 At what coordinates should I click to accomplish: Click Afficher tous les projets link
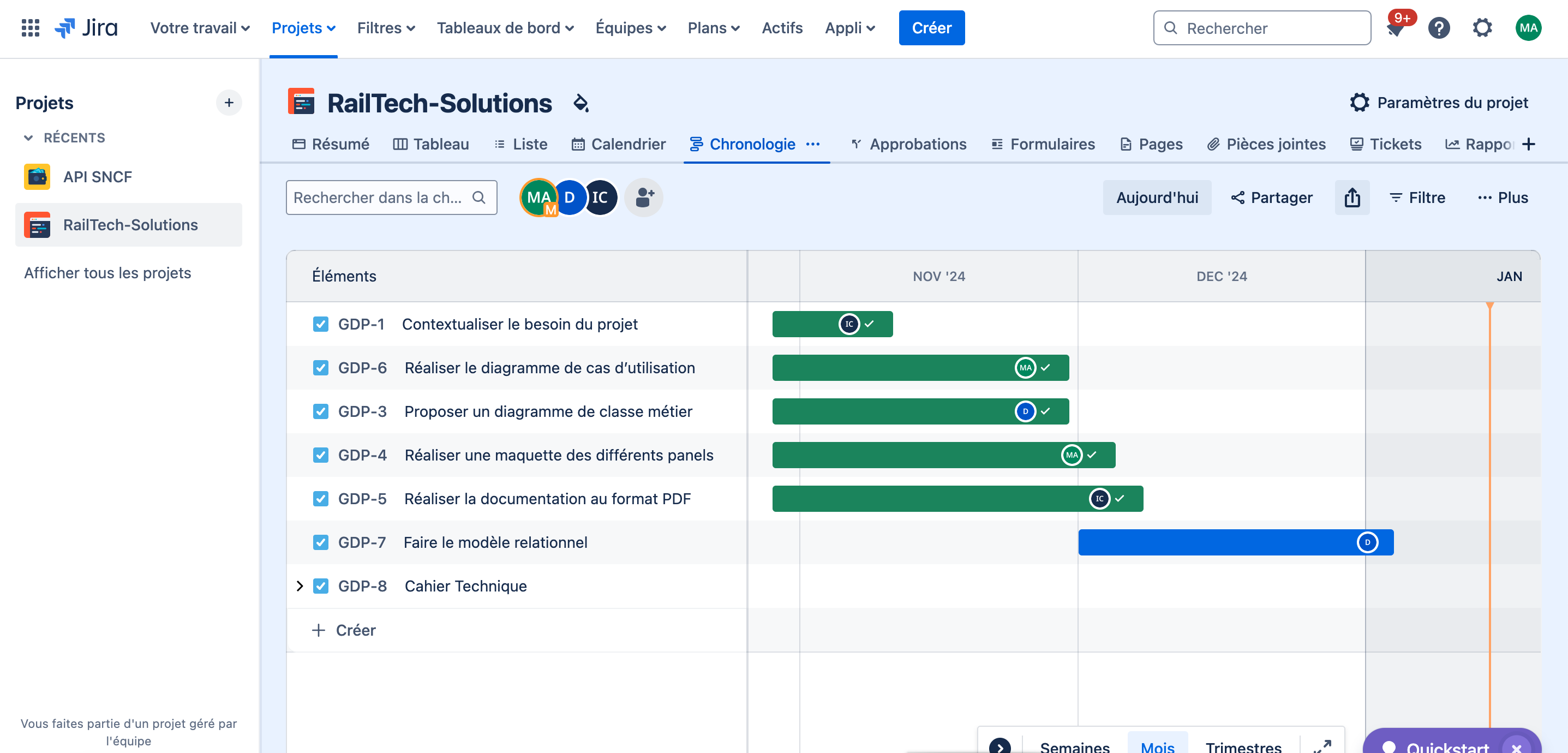tap(107, 273)
